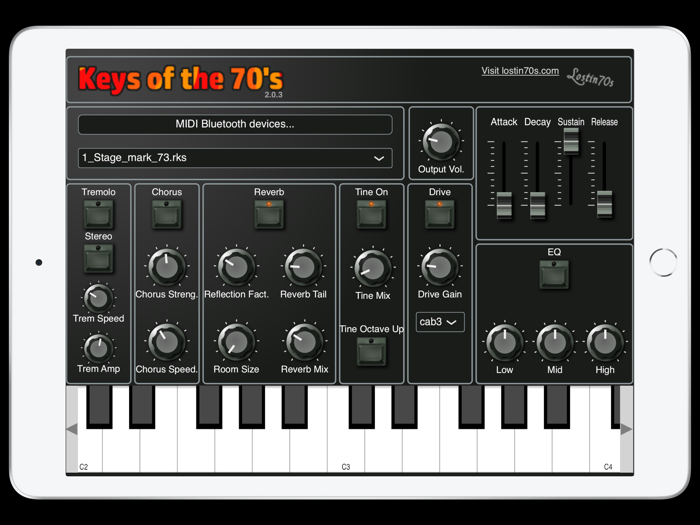Click the Trem Speed knob

pos(99,298)
